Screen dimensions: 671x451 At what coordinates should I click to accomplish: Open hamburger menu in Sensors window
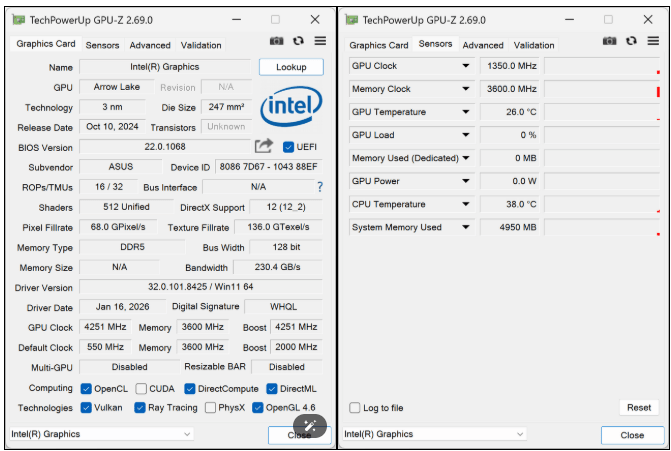pos(653,41)
